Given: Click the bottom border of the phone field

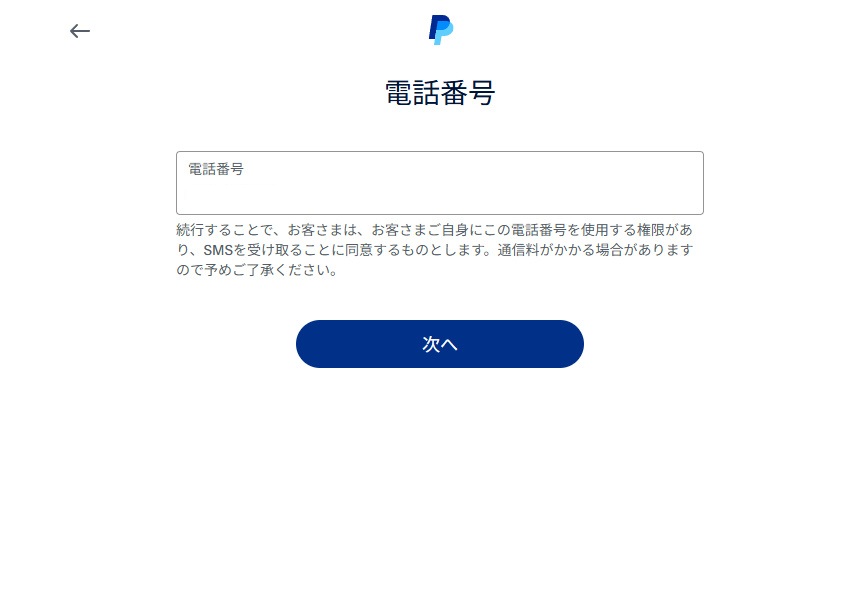Looking at the screenshot, I should (x=440, y=214).
